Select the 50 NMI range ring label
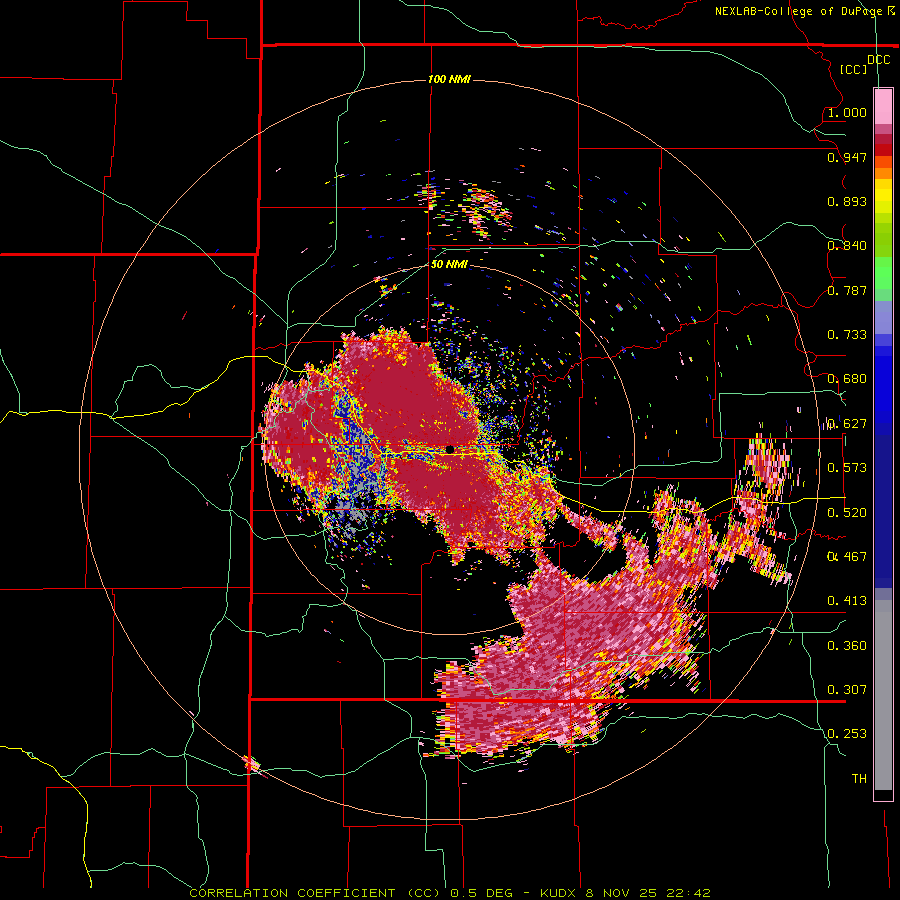900x900 pixels. 449,264
